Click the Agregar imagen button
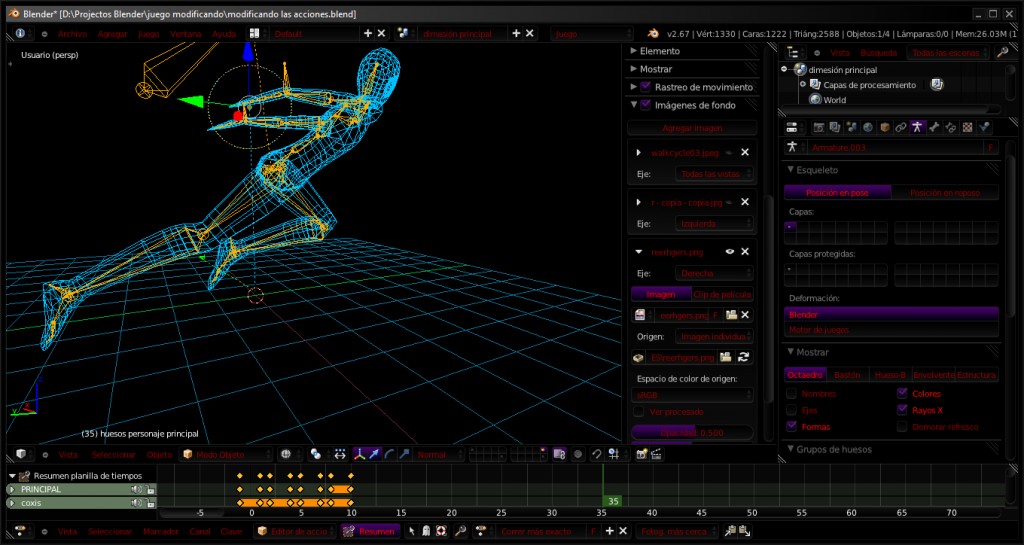Viewport: 1024px width, 545px height. (x=693, y=128)
